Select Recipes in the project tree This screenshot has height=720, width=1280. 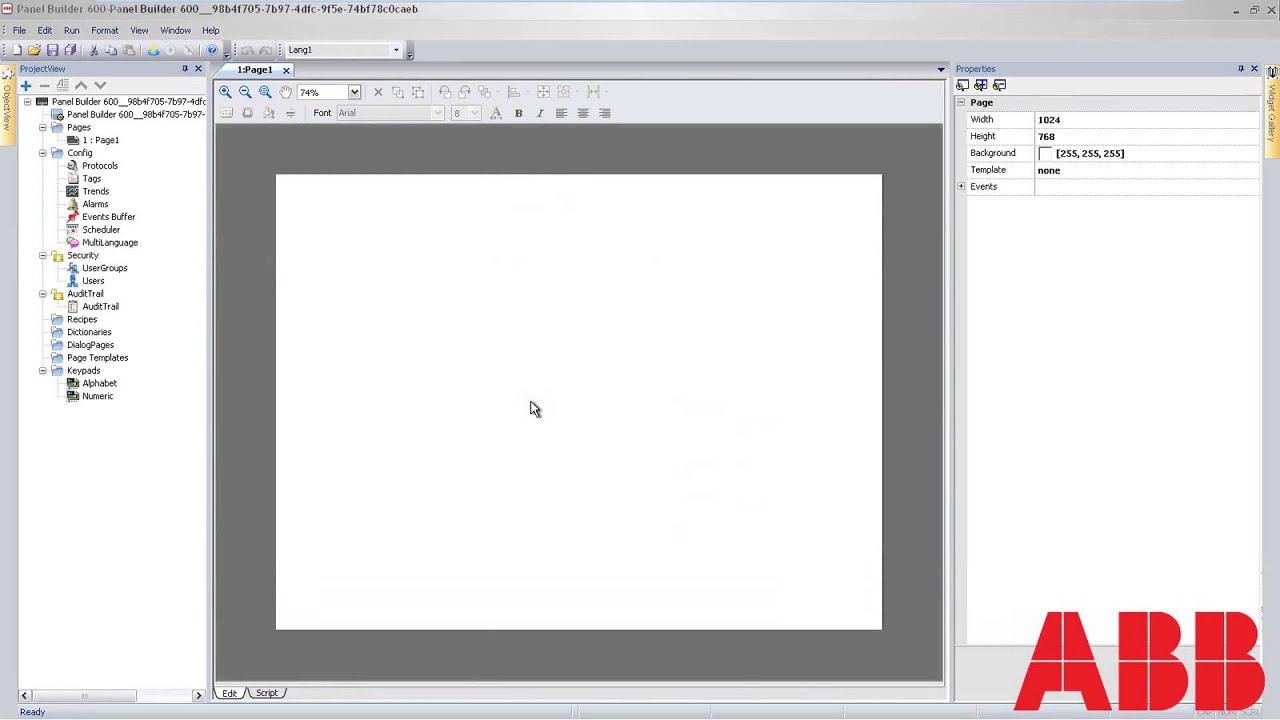[x=82, y=320]
